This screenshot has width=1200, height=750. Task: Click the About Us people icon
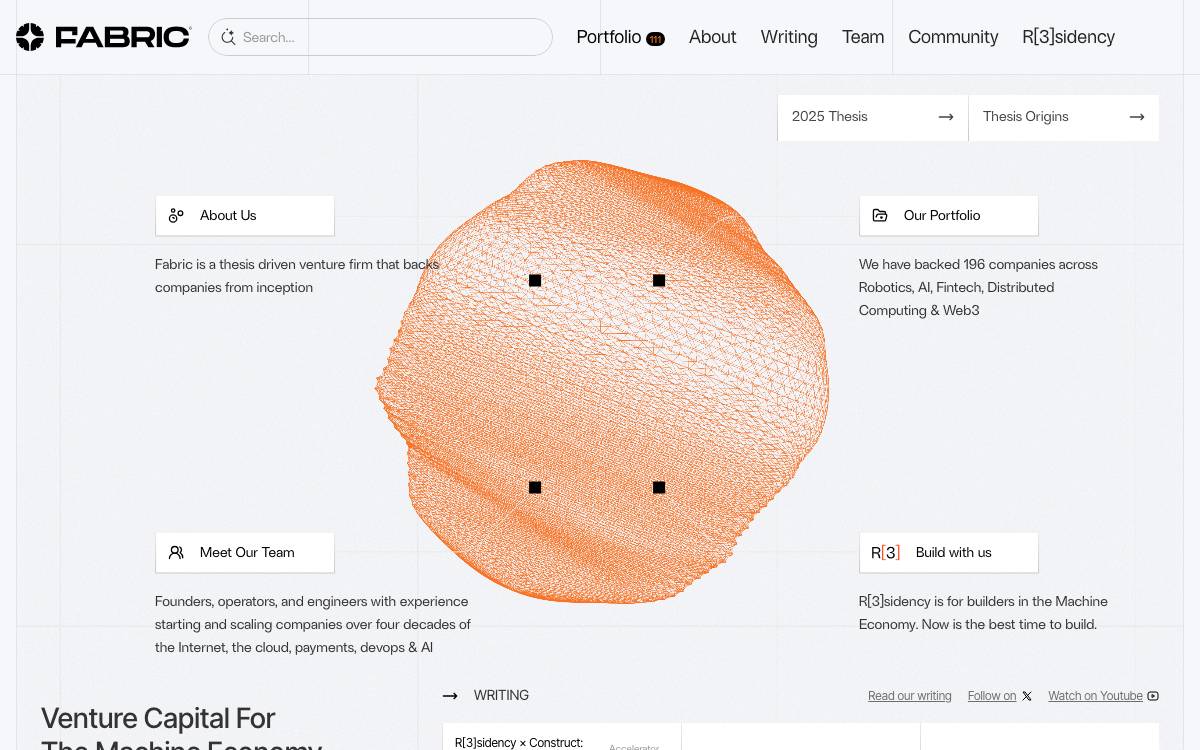pos(177,215)
